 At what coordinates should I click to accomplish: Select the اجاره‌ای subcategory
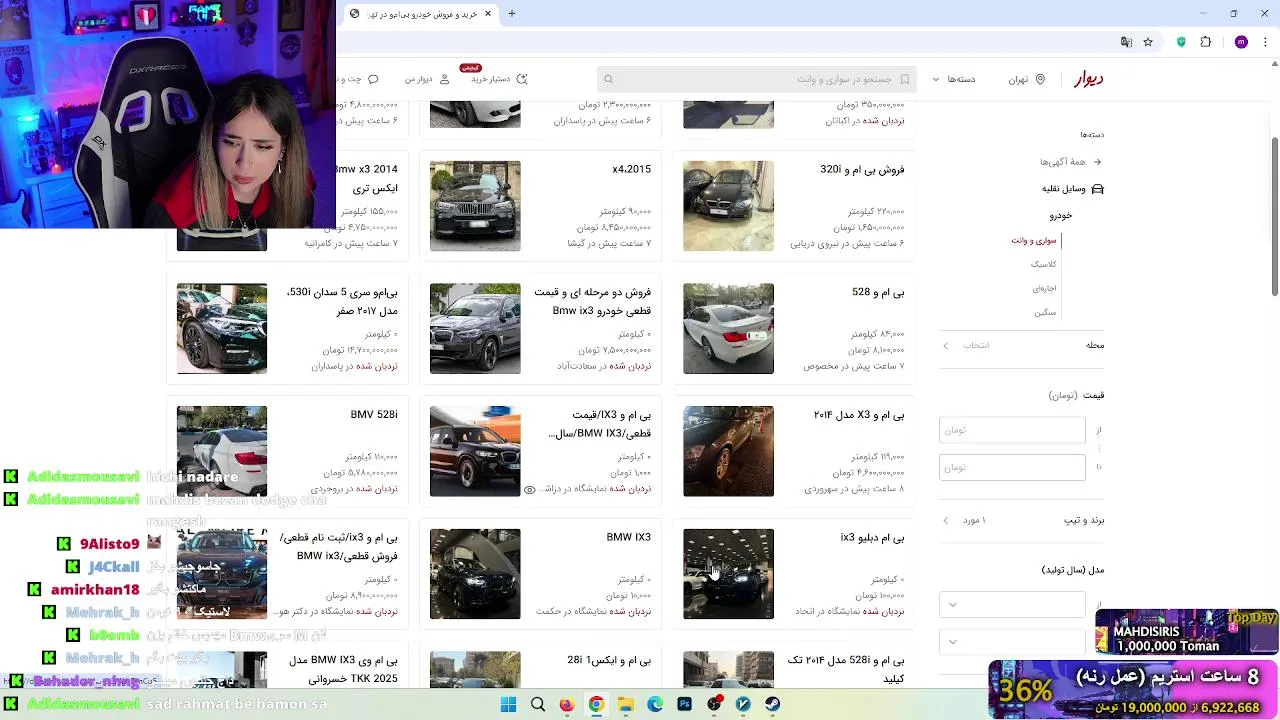(1044, 288)
